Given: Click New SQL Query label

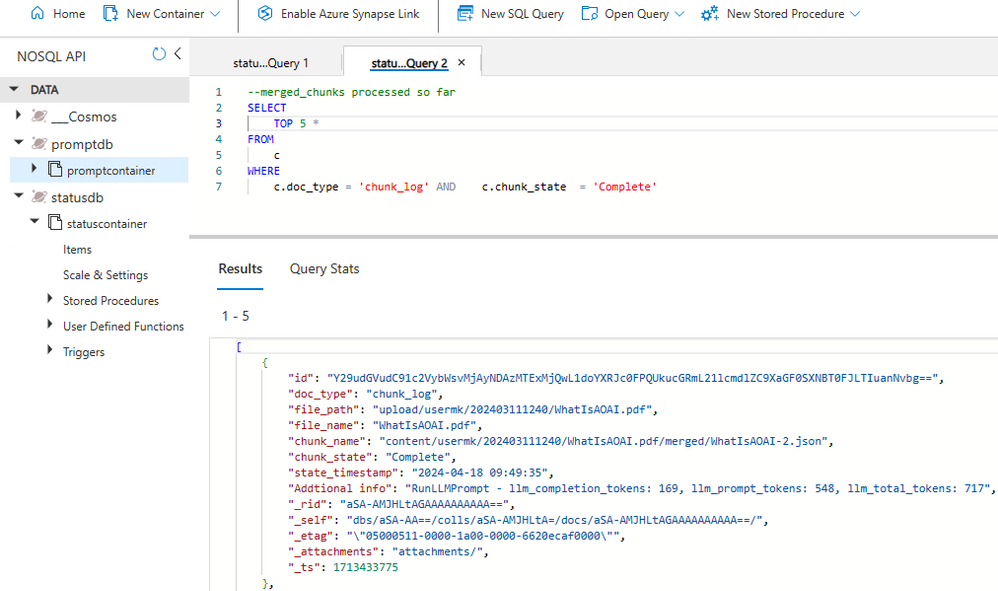Looking at the screenshot, I should (x=523, y=14).
